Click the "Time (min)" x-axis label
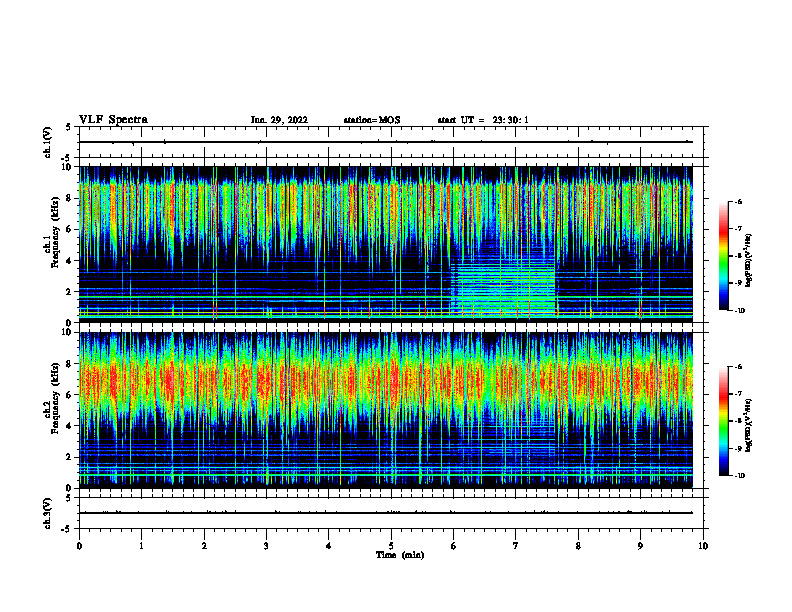This screenshot has height=612, width=792. click(x=400, y=555)
